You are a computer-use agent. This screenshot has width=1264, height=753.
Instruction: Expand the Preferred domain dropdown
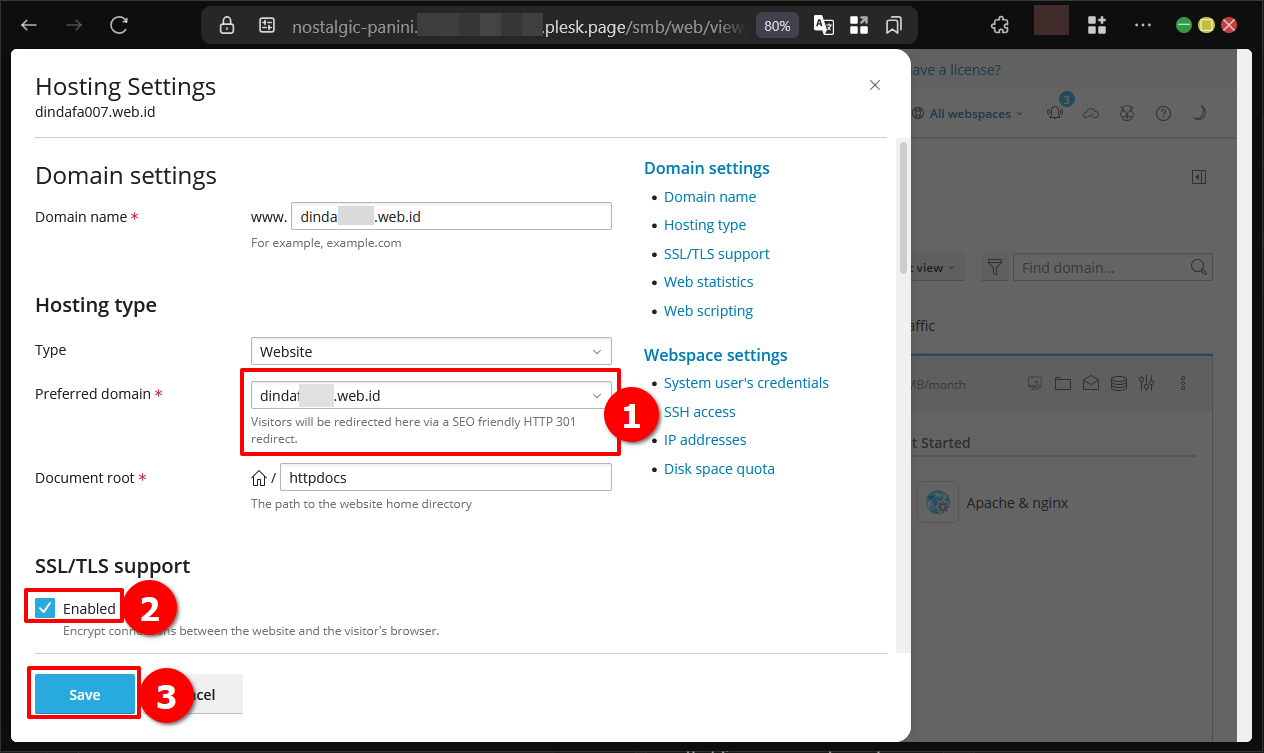click(x=431, y=396)
